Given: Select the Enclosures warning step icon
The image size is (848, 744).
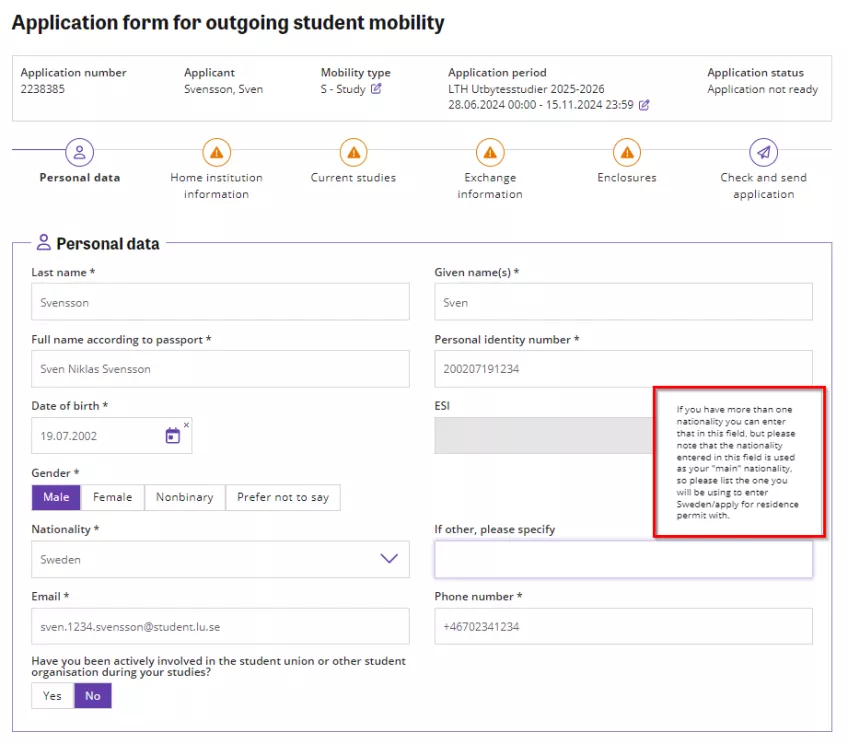Looking at the screenshot, I should [627, 152].
